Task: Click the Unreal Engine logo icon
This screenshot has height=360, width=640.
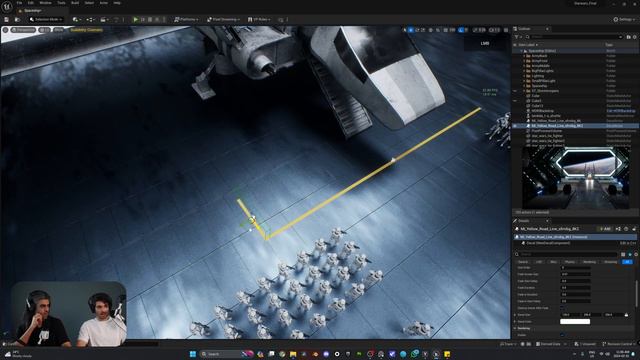Action: pyautogui.click(x=7, y=6)
